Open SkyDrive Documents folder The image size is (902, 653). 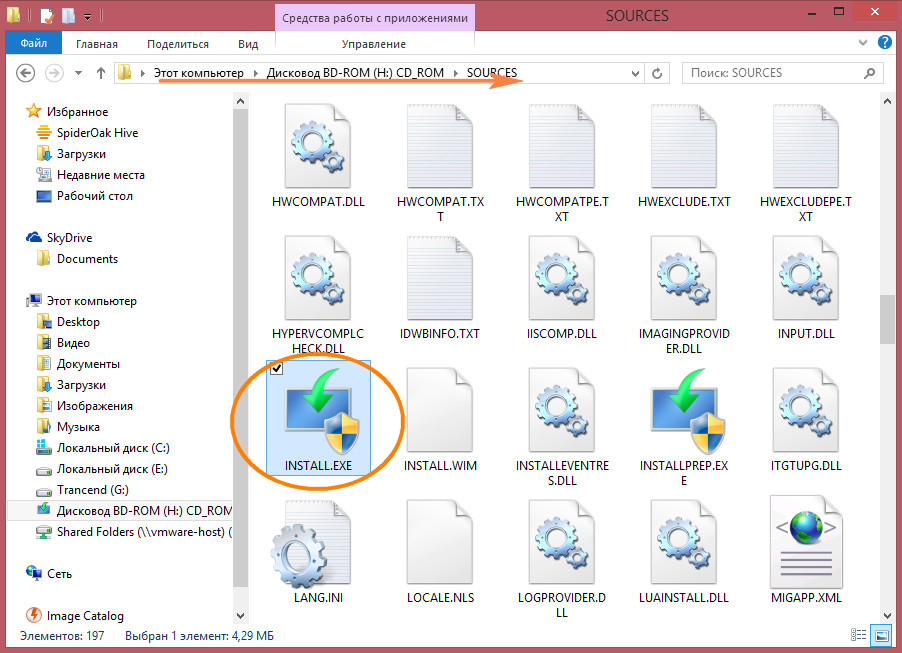[x=77, y=259]
